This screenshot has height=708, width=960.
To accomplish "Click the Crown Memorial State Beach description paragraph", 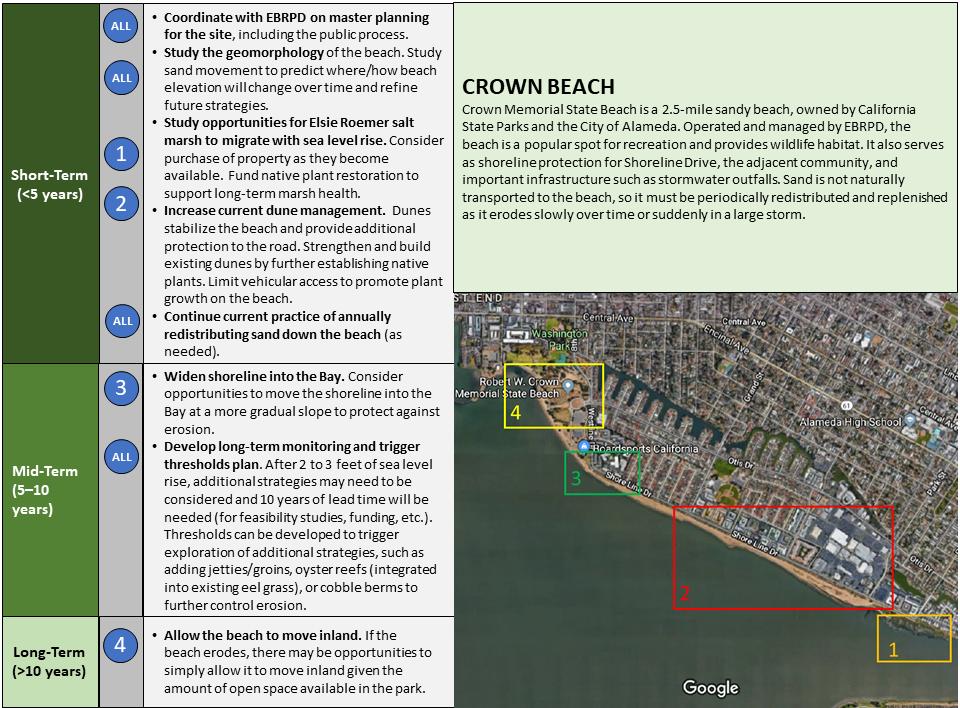I will [705, 162].
